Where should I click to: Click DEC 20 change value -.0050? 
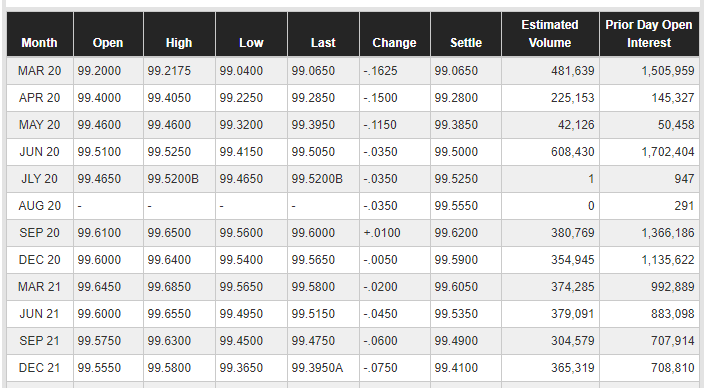[x=380, y=260]
